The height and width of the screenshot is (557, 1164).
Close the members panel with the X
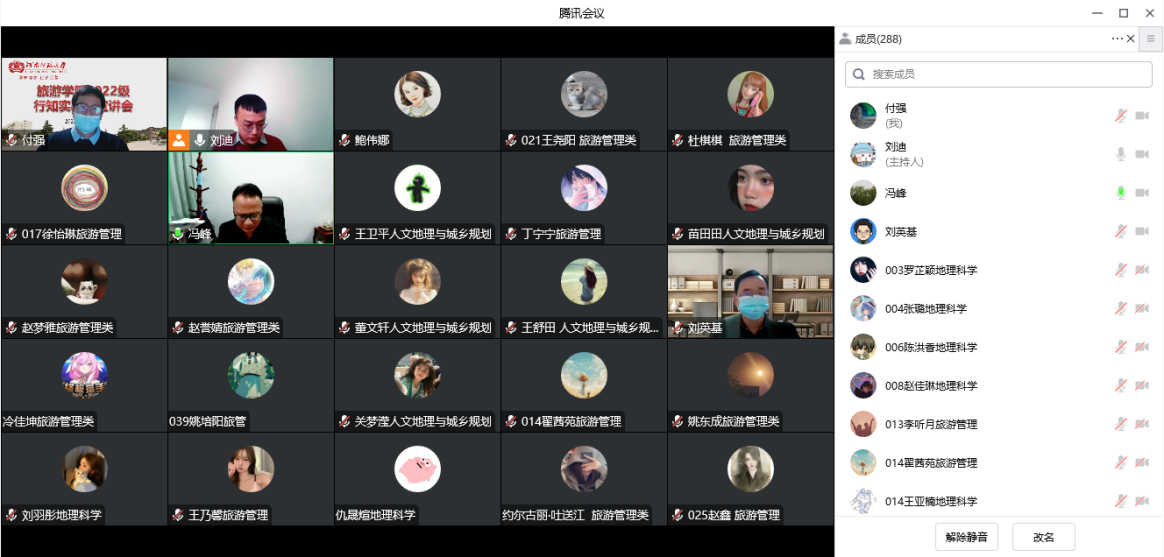tap(1131, 39)
